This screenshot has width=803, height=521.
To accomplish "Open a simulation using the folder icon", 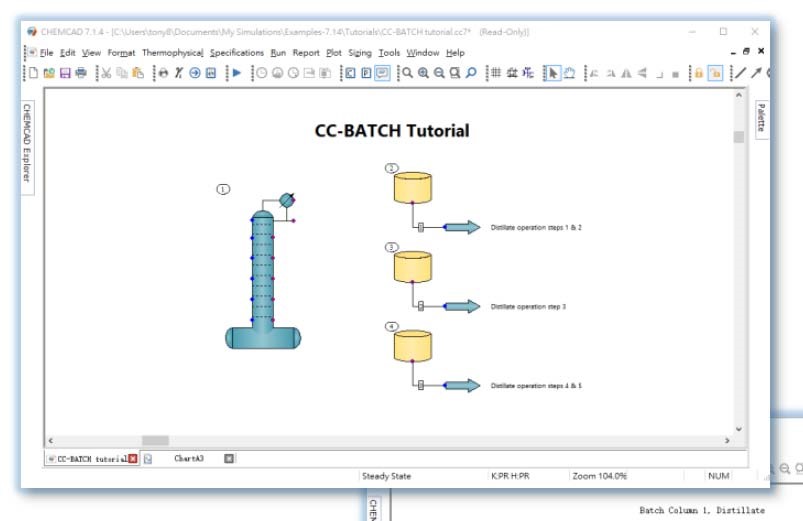I will [49, 73].
